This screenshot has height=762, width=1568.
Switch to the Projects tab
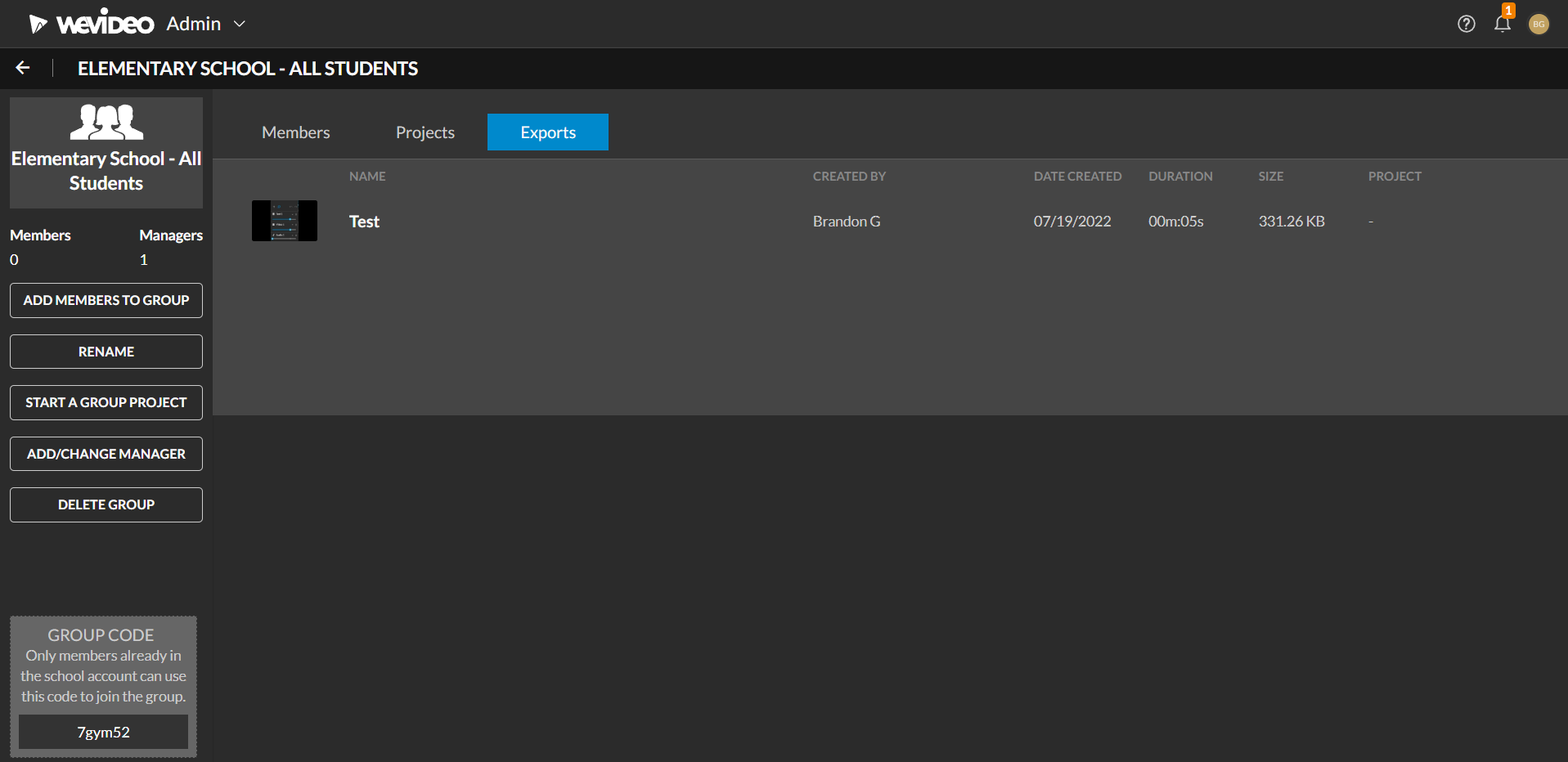(425, 132)
